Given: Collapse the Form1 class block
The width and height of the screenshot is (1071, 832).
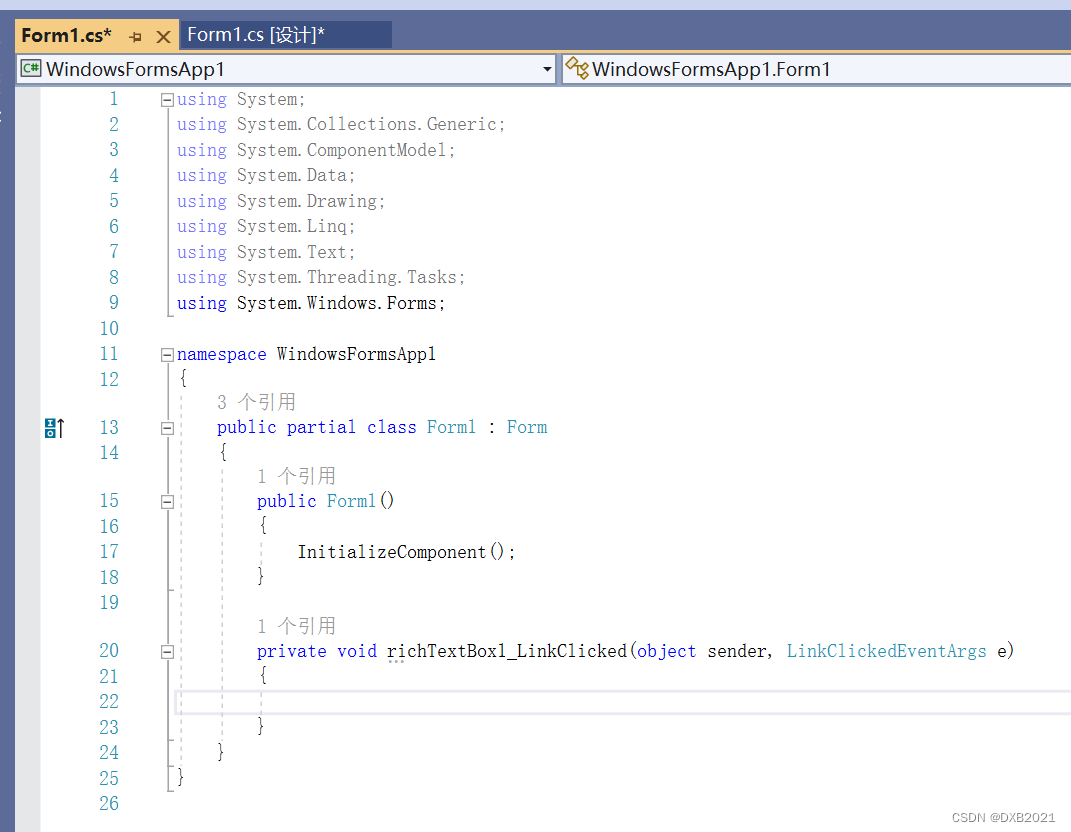Looking at the screenshot, I should coord(167,428).
